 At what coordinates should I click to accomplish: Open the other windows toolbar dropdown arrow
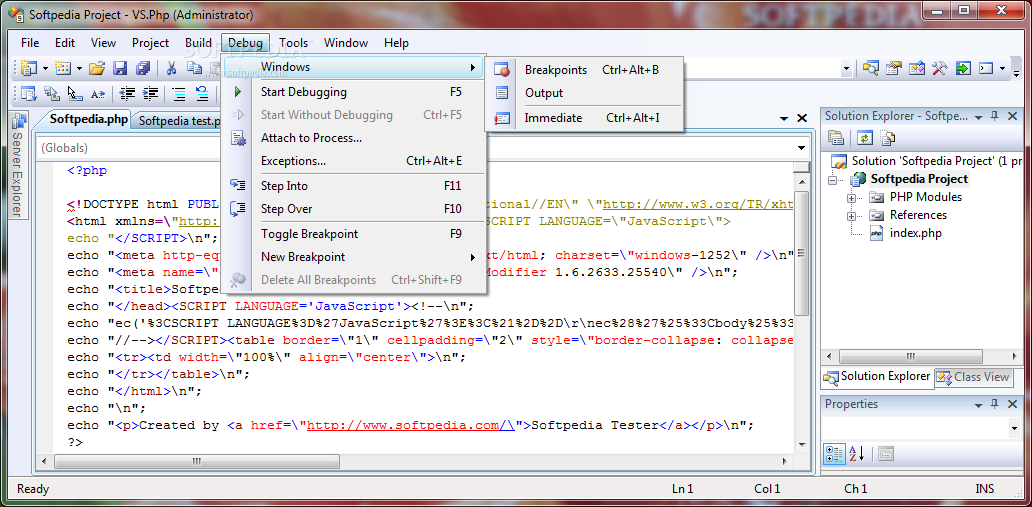[x=1002, y=68]
